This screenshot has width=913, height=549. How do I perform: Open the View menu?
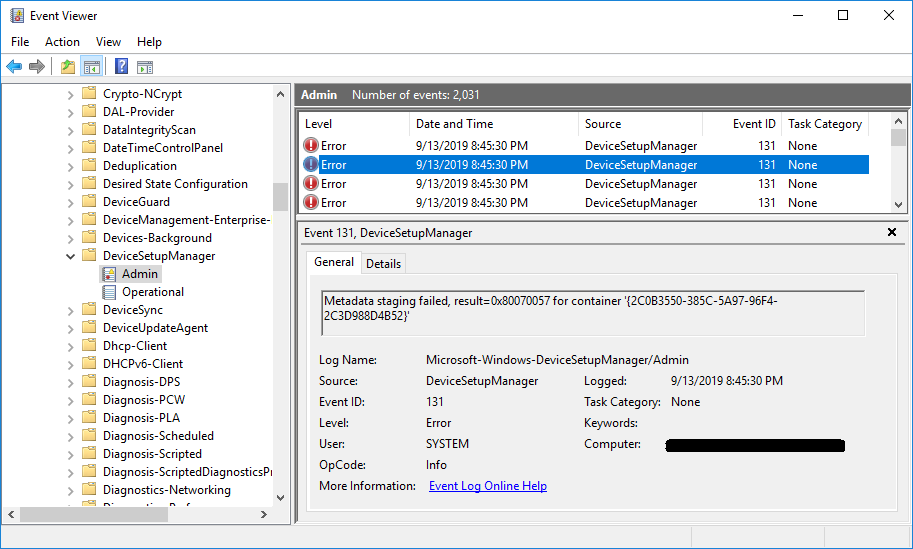(108, 42)
